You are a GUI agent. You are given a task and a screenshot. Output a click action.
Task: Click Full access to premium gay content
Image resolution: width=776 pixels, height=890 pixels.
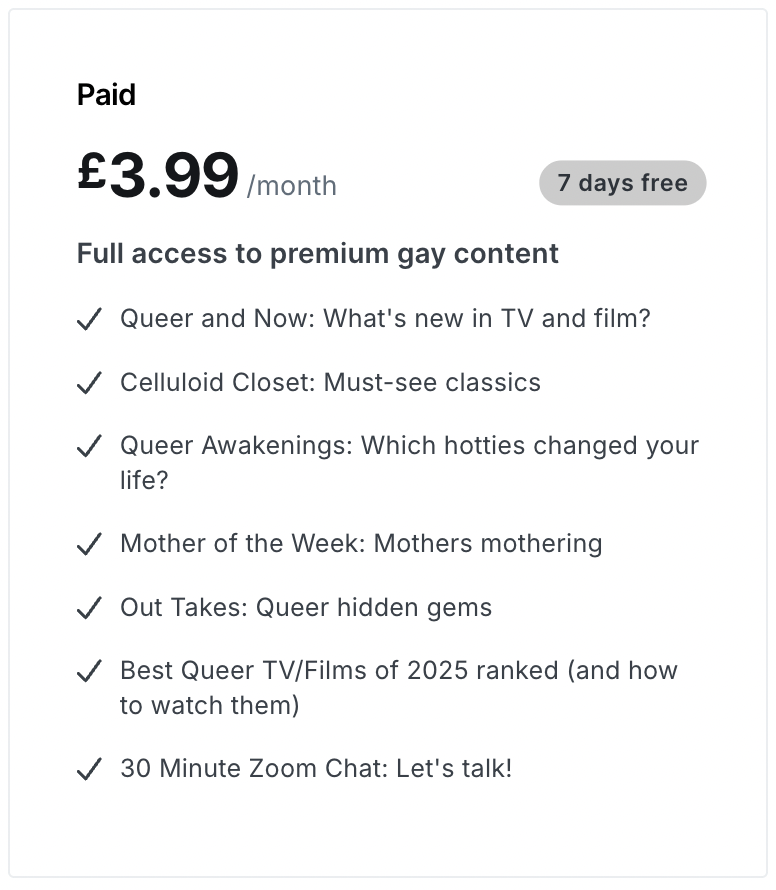point(318,253)
